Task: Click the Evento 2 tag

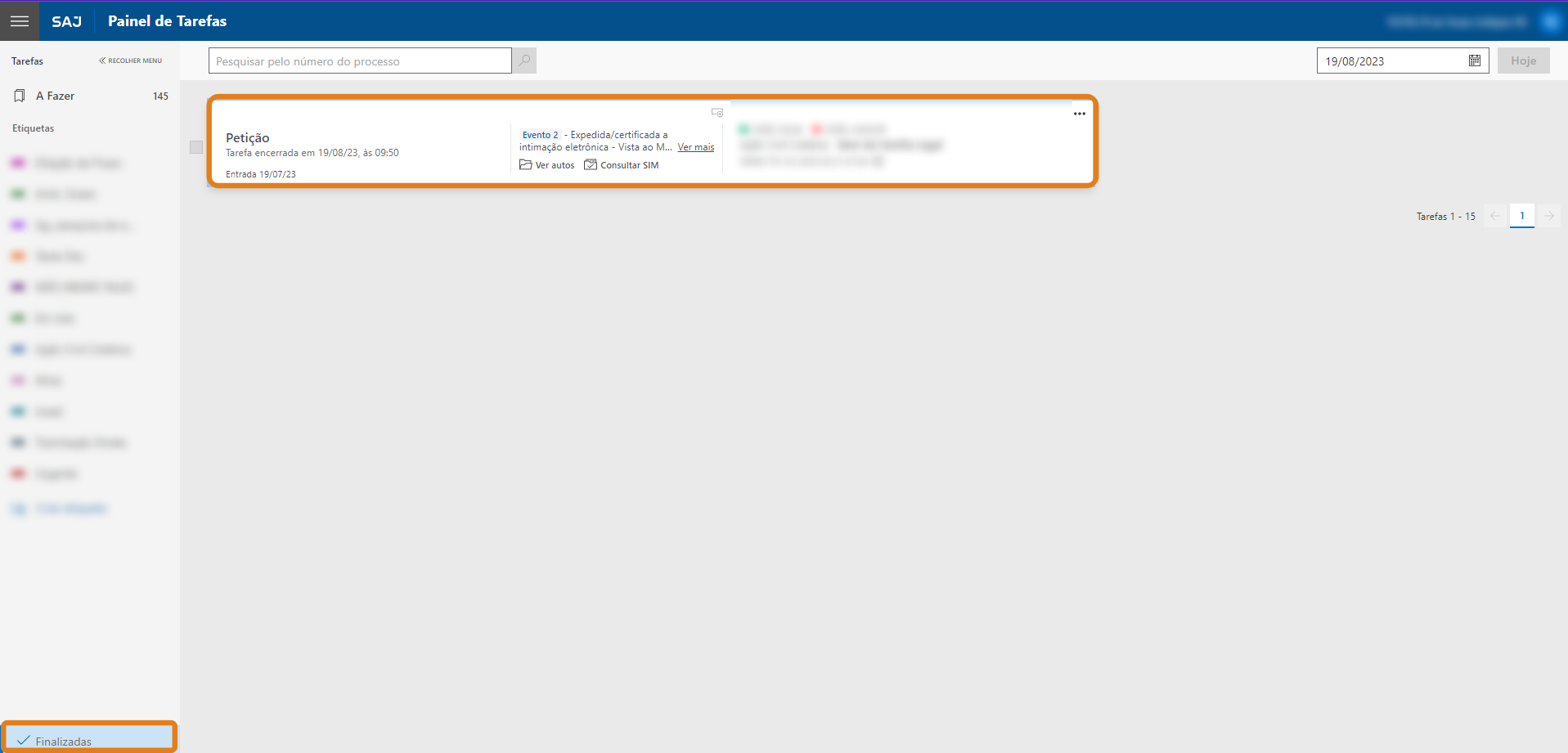Action: pos(540,135)
